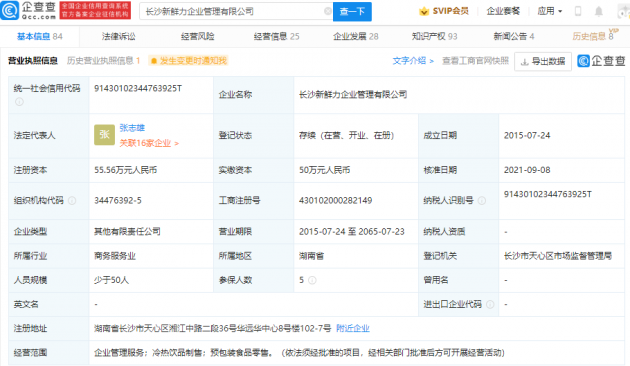The width and height of the screenshot is (630, 366).
Task: Select business term 2015-07-24 至 2065-07-23
Action: (x=352, y=231)
